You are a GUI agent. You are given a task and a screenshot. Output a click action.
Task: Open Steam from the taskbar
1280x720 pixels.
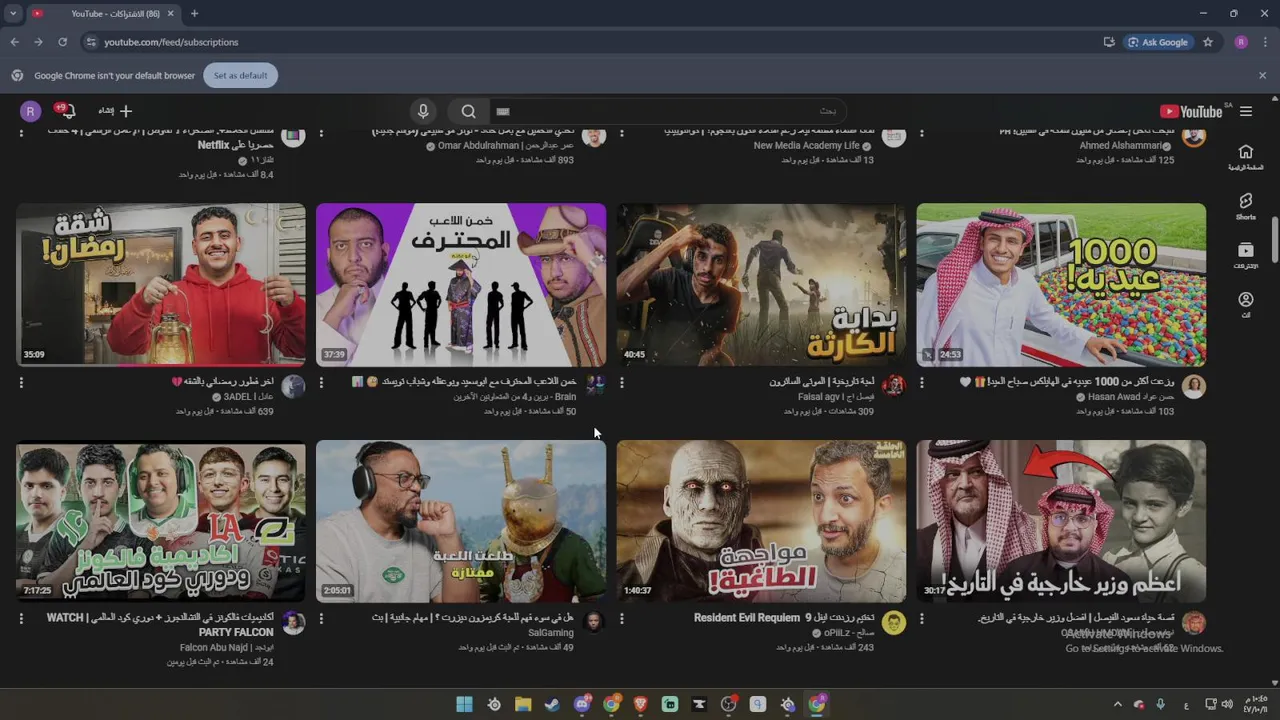pyautogui.click(x=552, y=704)
